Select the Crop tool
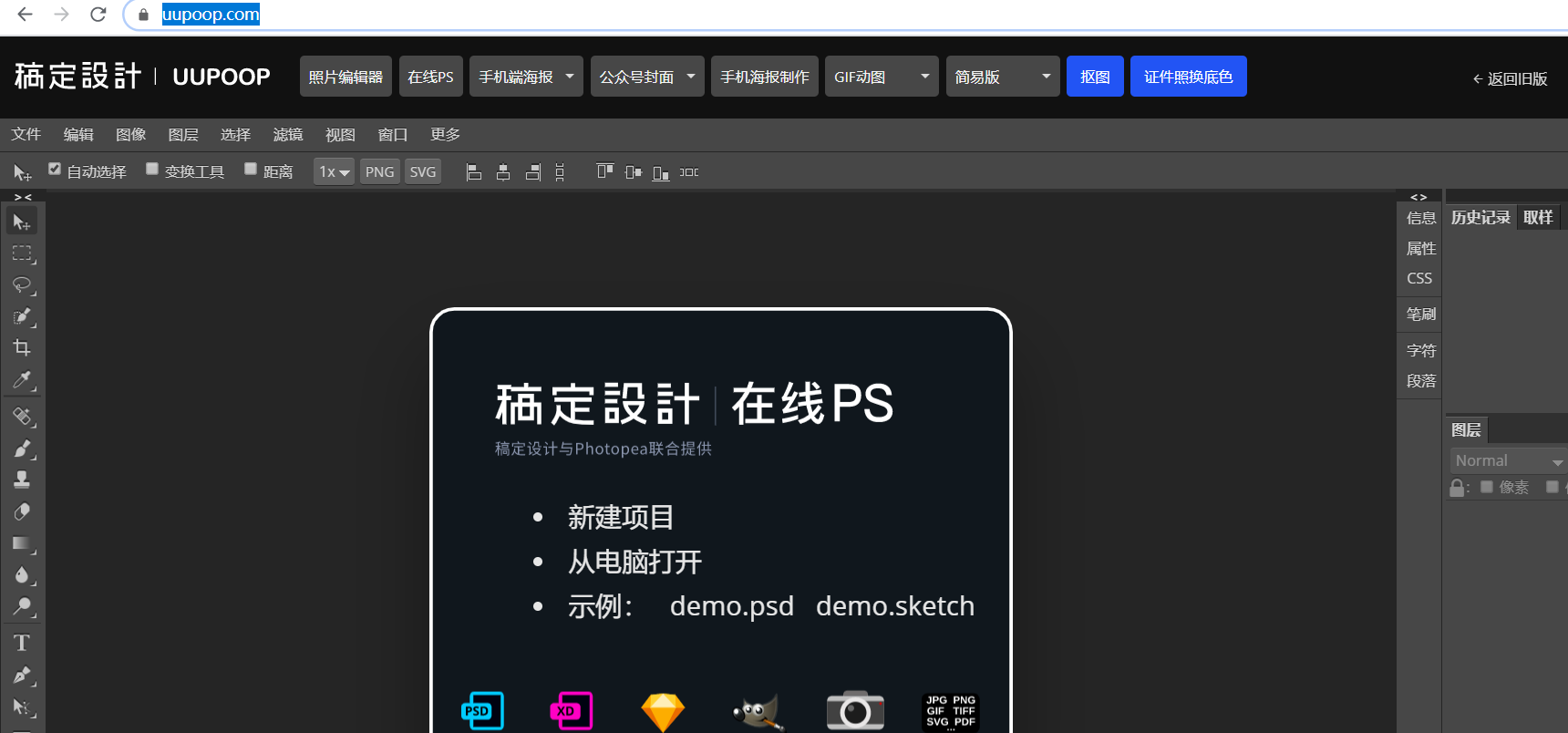Image resolution: width=1568 pixels, height=733 pixels. [22, 347]
